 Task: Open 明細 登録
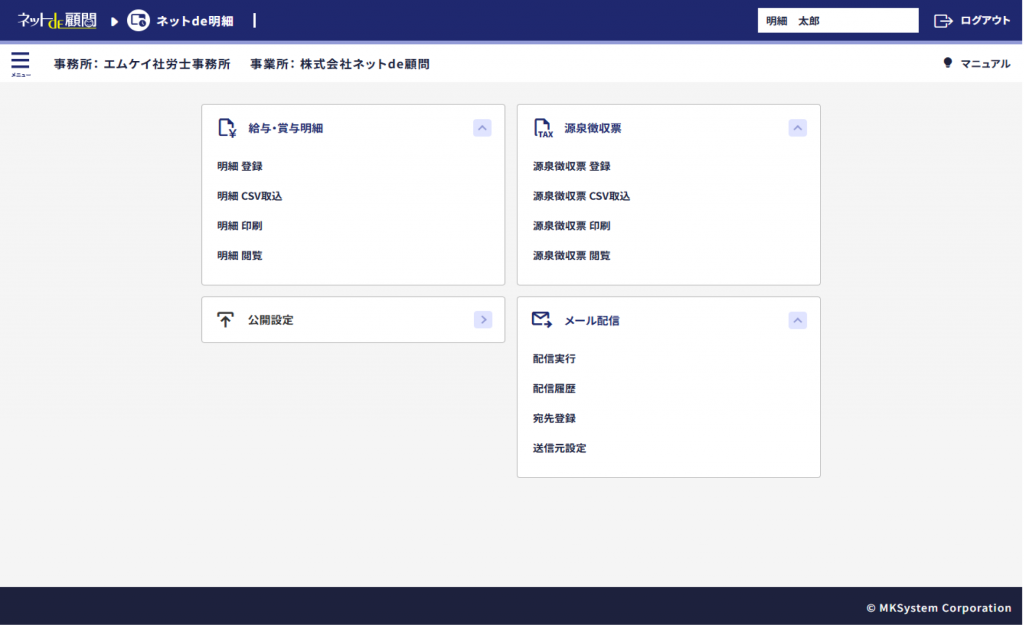(x=240, y=166)
